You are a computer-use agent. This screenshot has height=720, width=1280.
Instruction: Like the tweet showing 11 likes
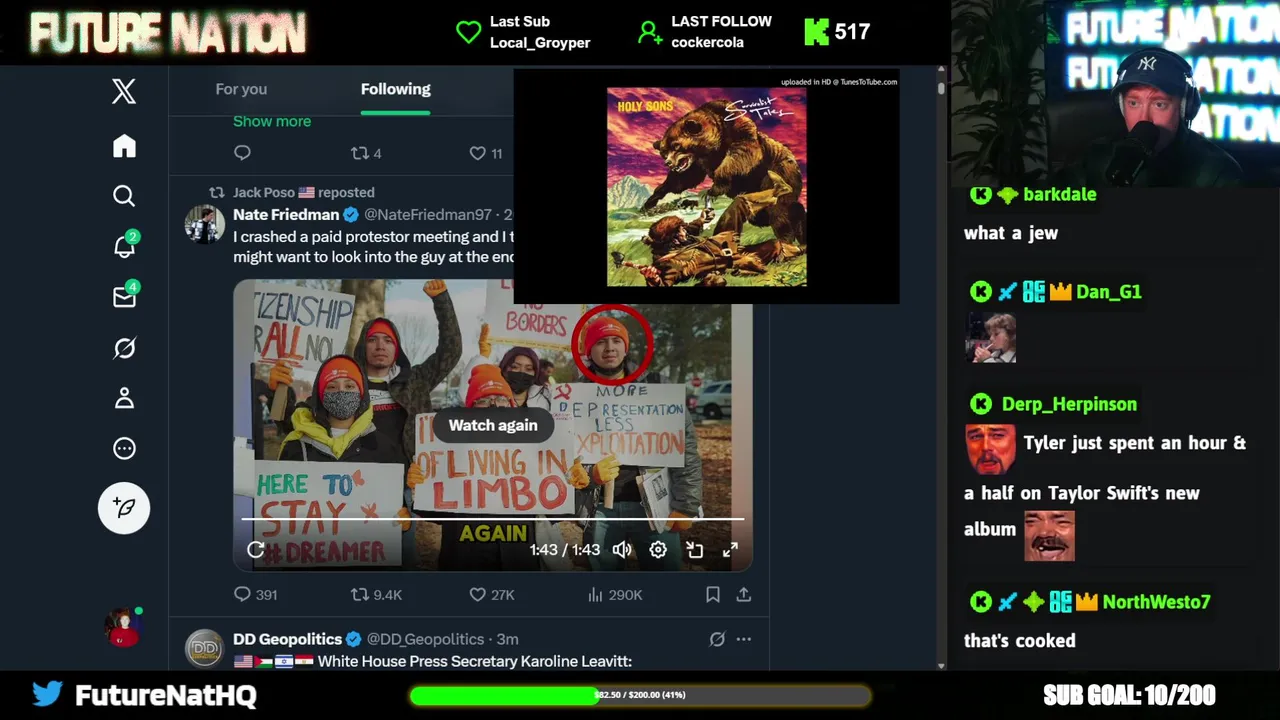pyautogui.click(x=486, y=153)
